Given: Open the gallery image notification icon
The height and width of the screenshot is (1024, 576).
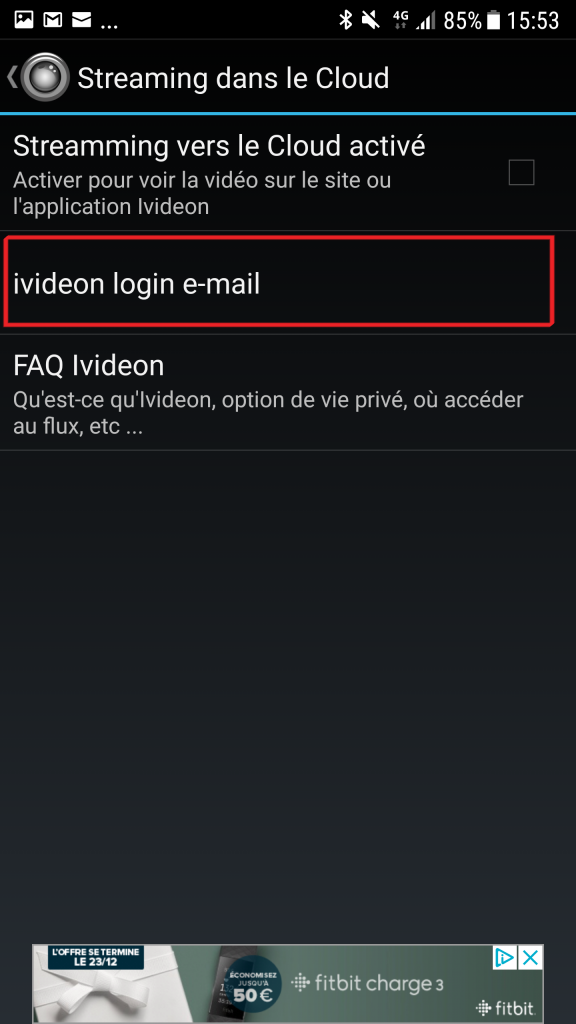Looking at the screenshot, I should click(24, 20).
